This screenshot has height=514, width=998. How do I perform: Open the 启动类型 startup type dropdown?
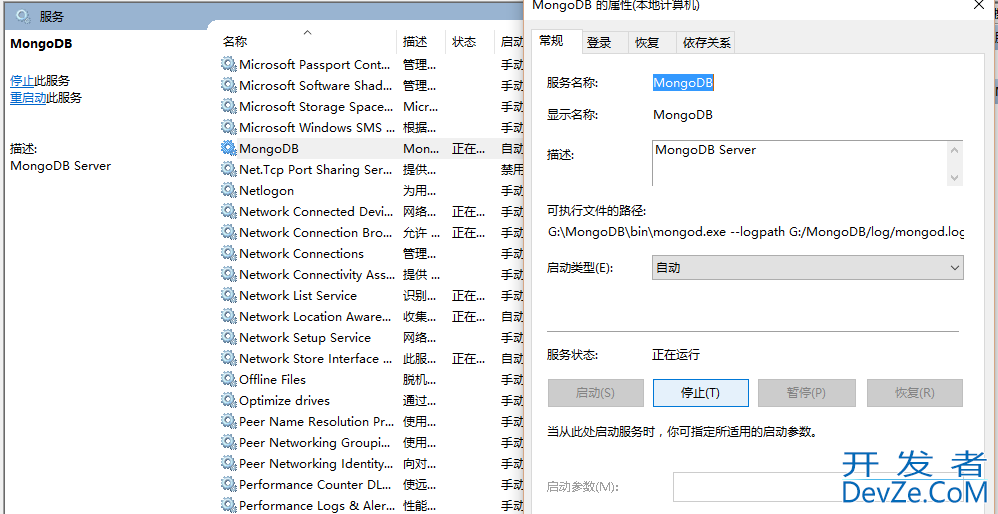[x=808, y=268]
